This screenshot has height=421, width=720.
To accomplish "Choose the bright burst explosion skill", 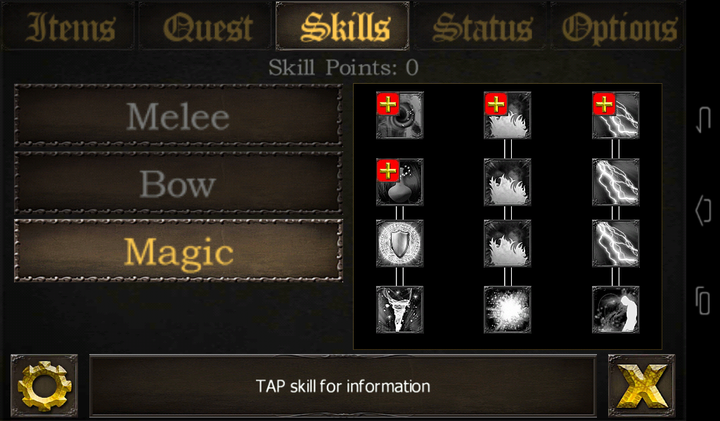I will [507, 309].
